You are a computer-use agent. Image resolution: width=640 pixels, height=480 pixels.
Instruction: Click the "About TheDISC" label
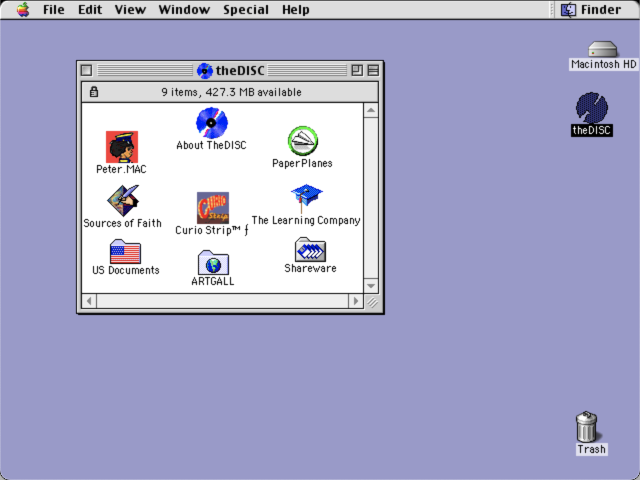click(211, 145)
